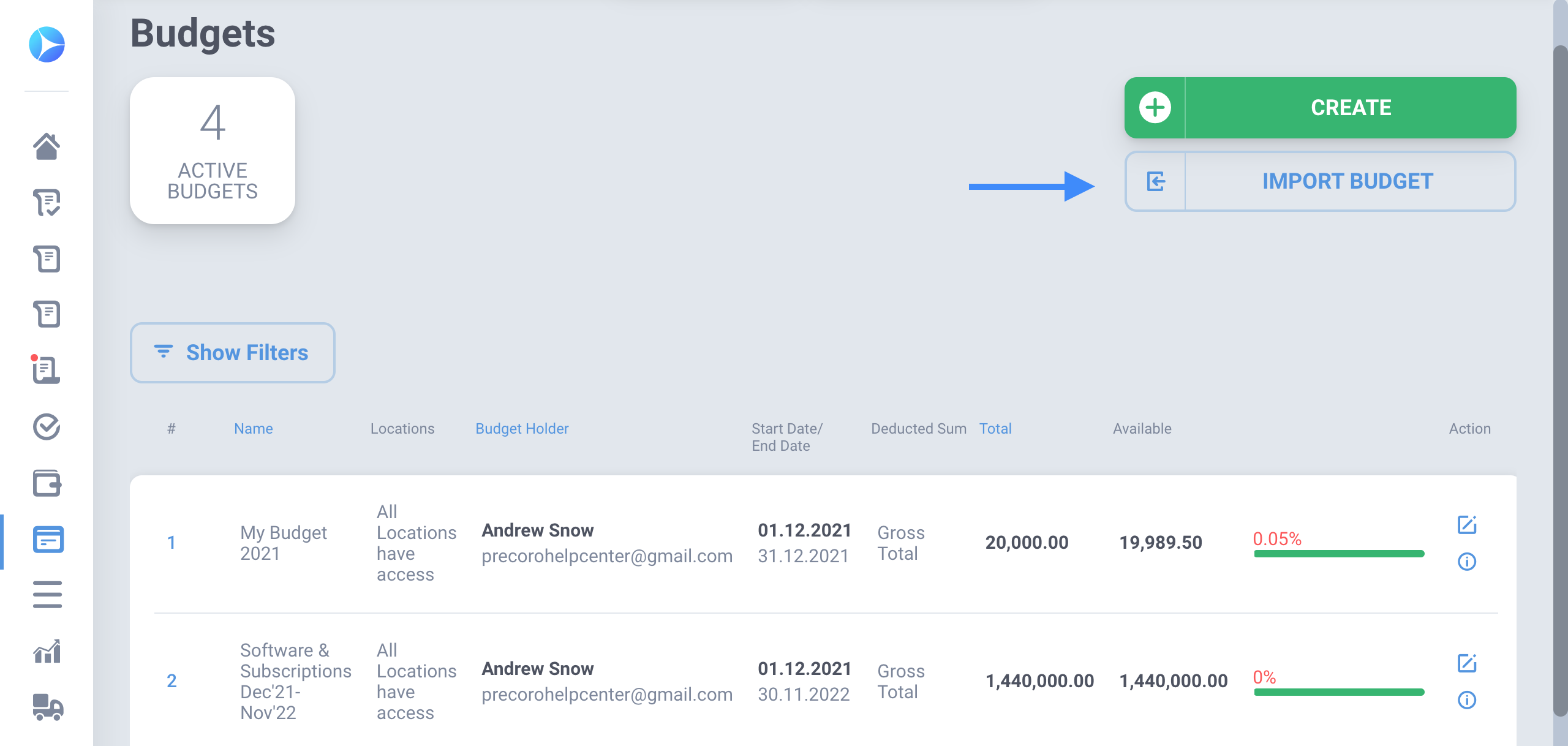1568x746 pixels.
Task: Click the 0% usage progress bar
Action: (1339, 692)
